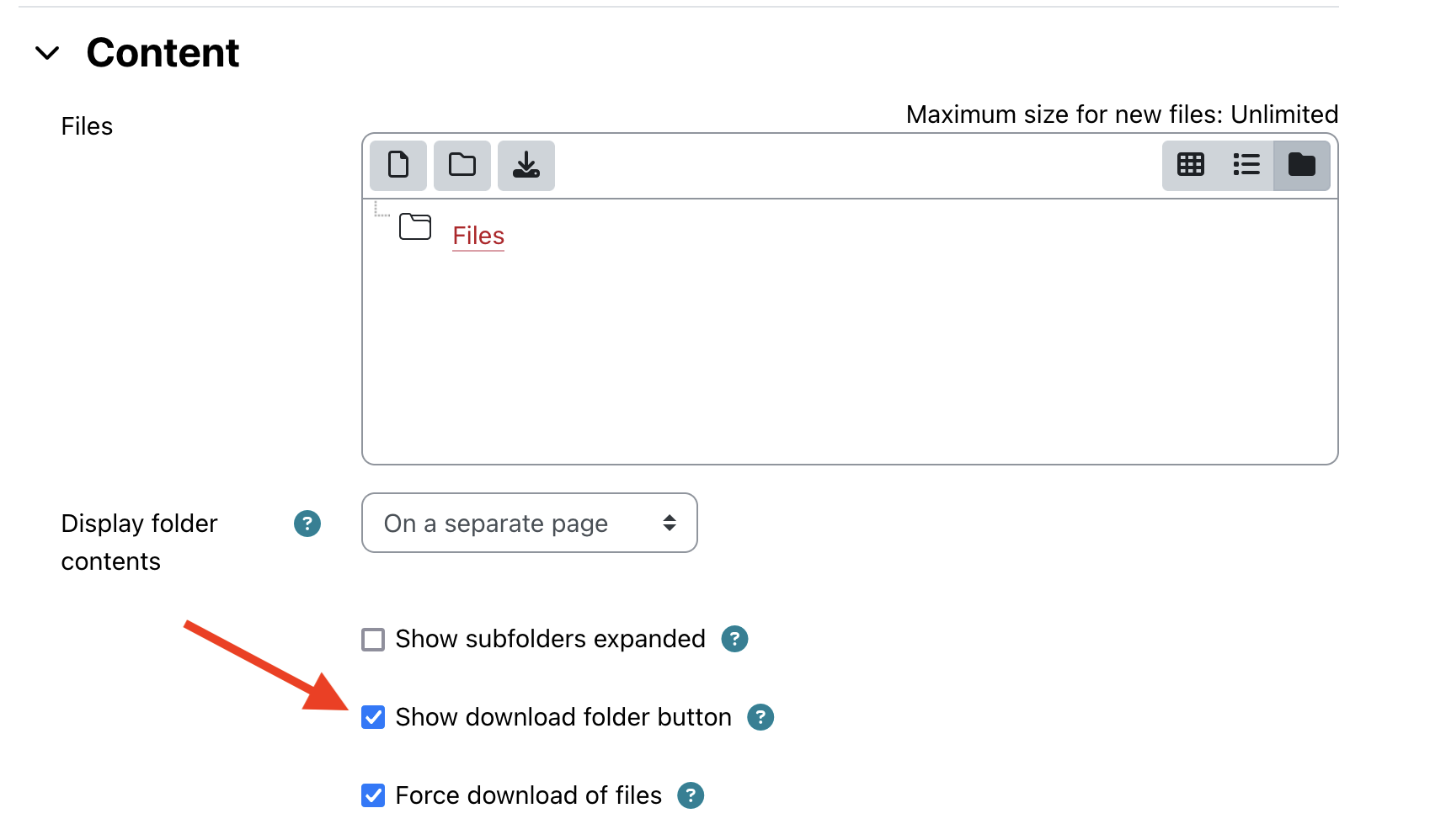This screenshot has height=840, width=1430.
Task: Open help for Force download of files
Action: click(691, 795)
